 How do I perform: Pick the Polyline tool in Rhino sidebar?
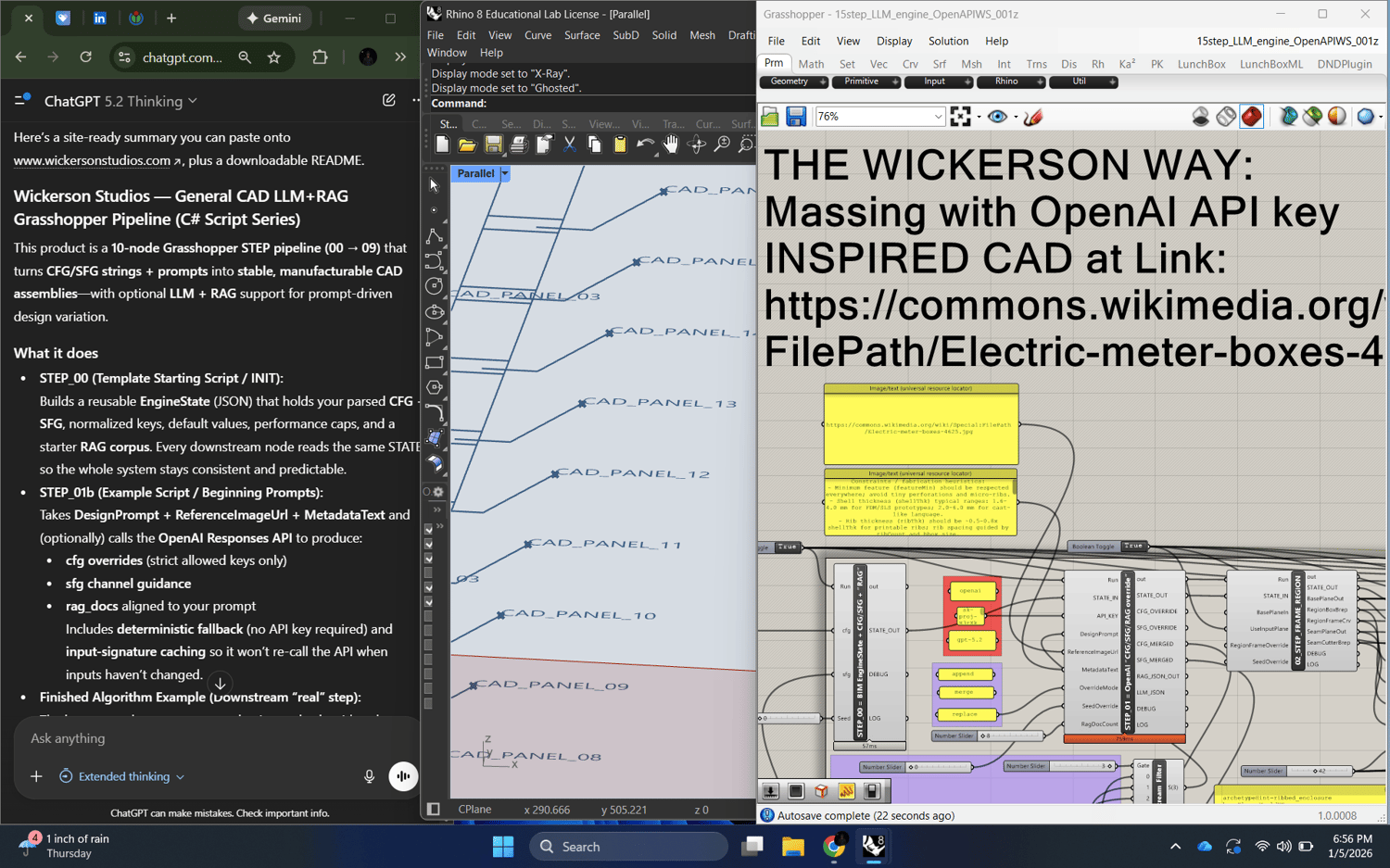click(434, 236)
